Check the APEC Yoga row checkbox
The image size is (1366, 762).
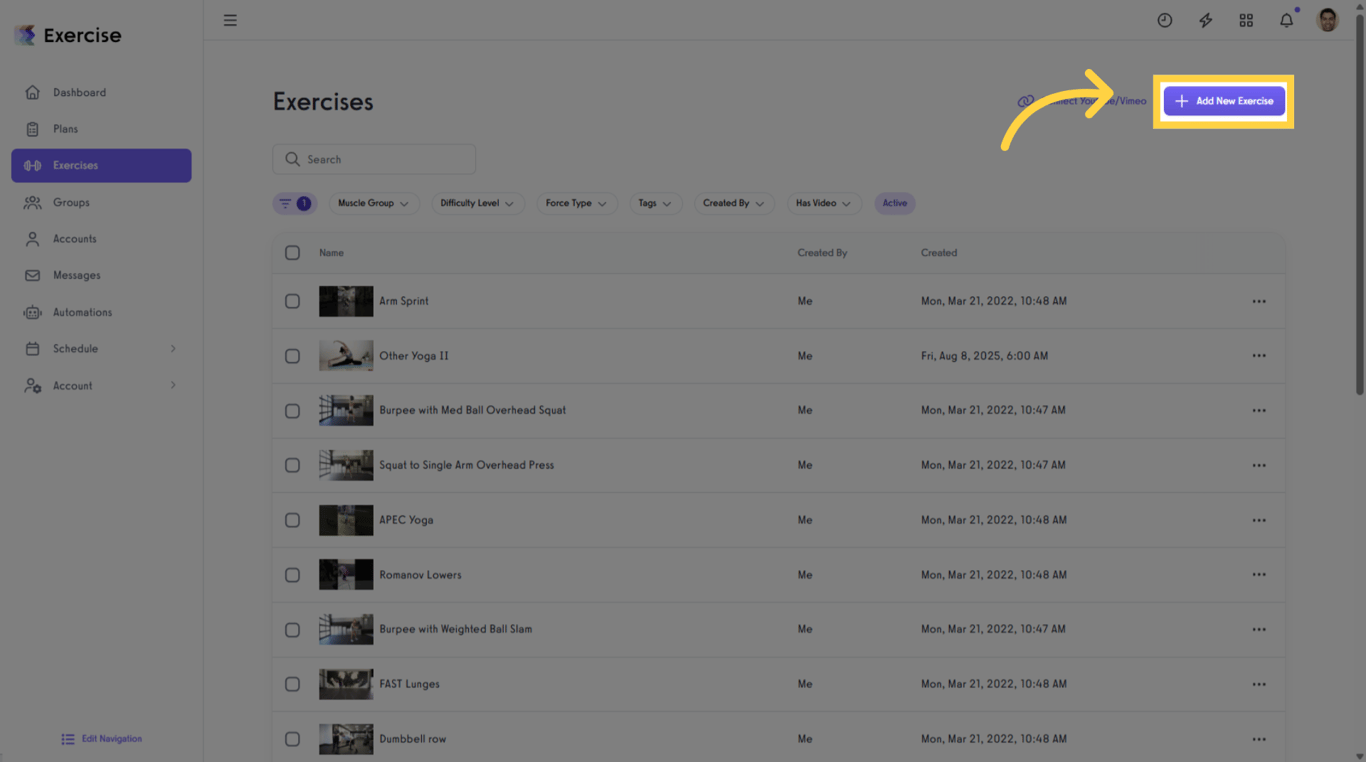(292, 520)
